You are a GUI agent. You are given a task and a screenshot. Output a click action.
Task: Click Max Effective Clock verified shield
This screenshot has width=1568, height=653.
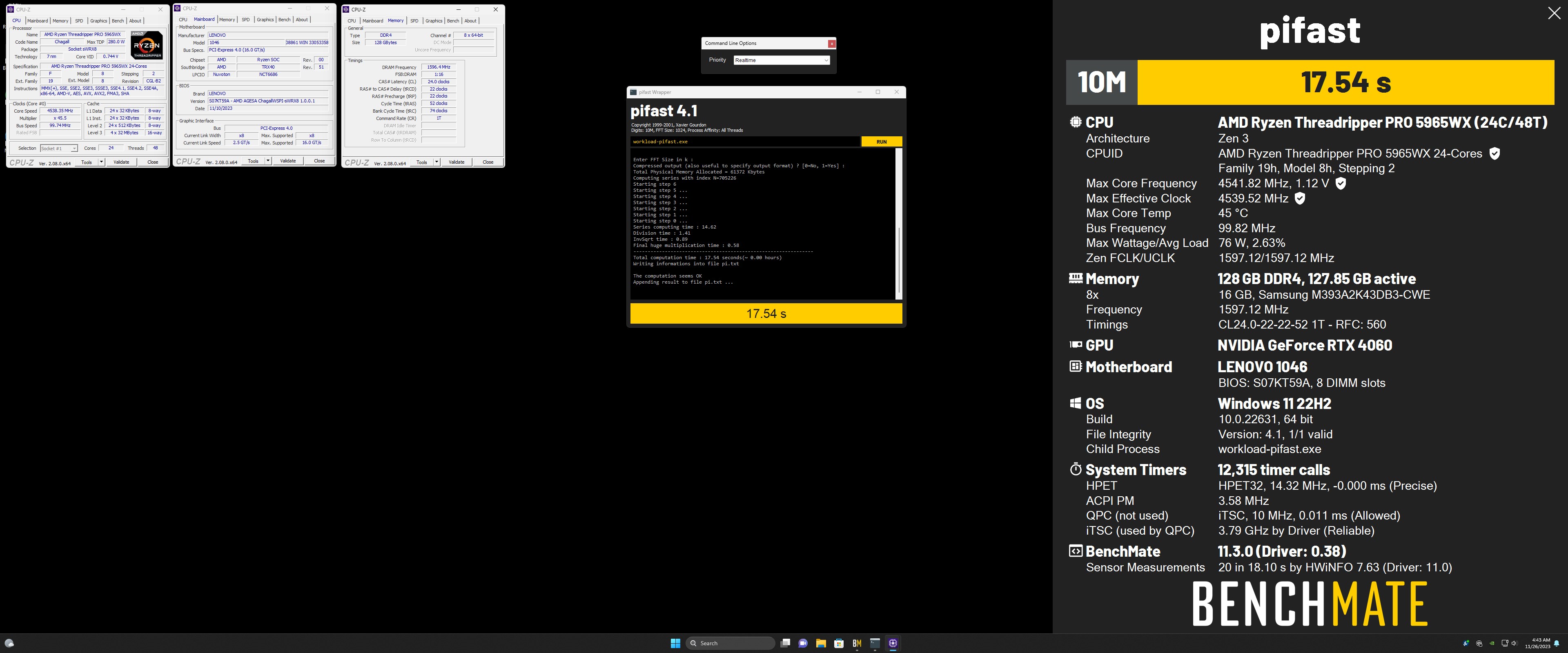1300,198
